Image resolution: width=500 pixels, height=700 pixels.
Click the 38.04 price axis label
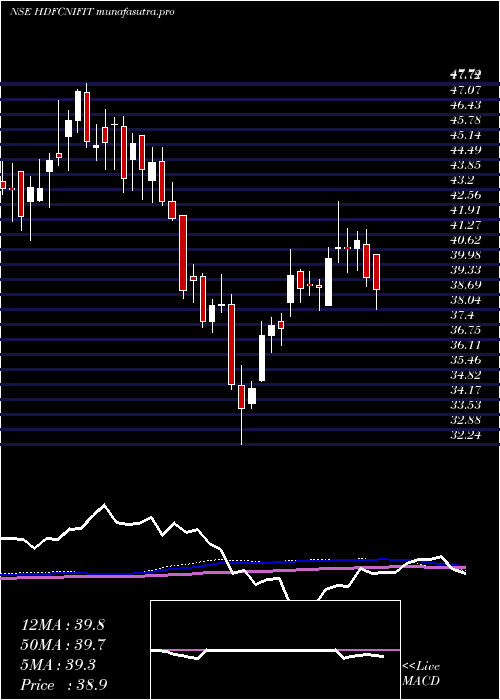click(x=466, y=300)
